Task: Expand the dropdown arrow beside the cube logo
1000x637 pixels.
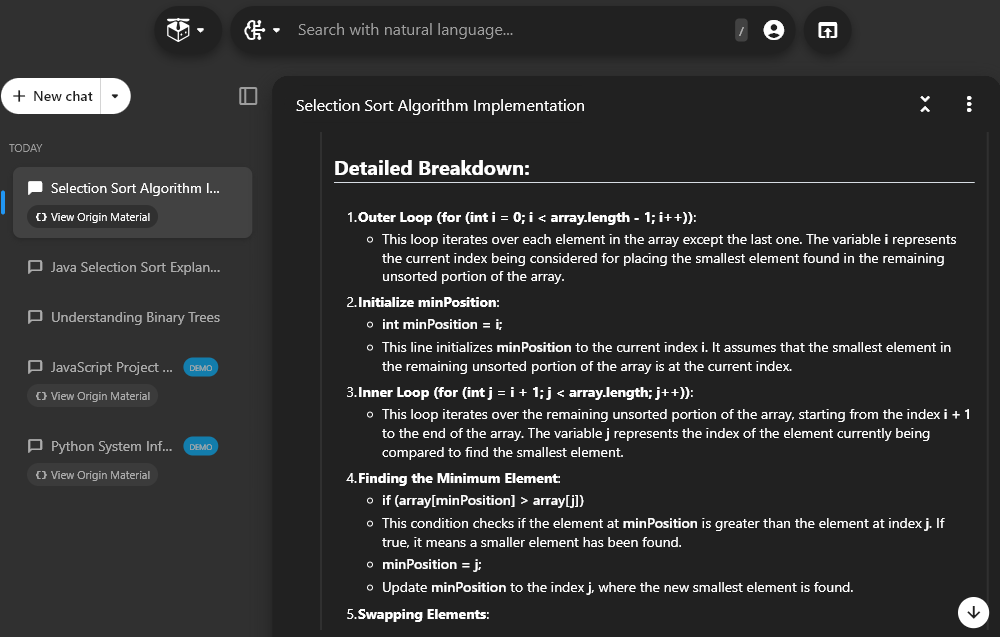Action: [x=200, y=31]
